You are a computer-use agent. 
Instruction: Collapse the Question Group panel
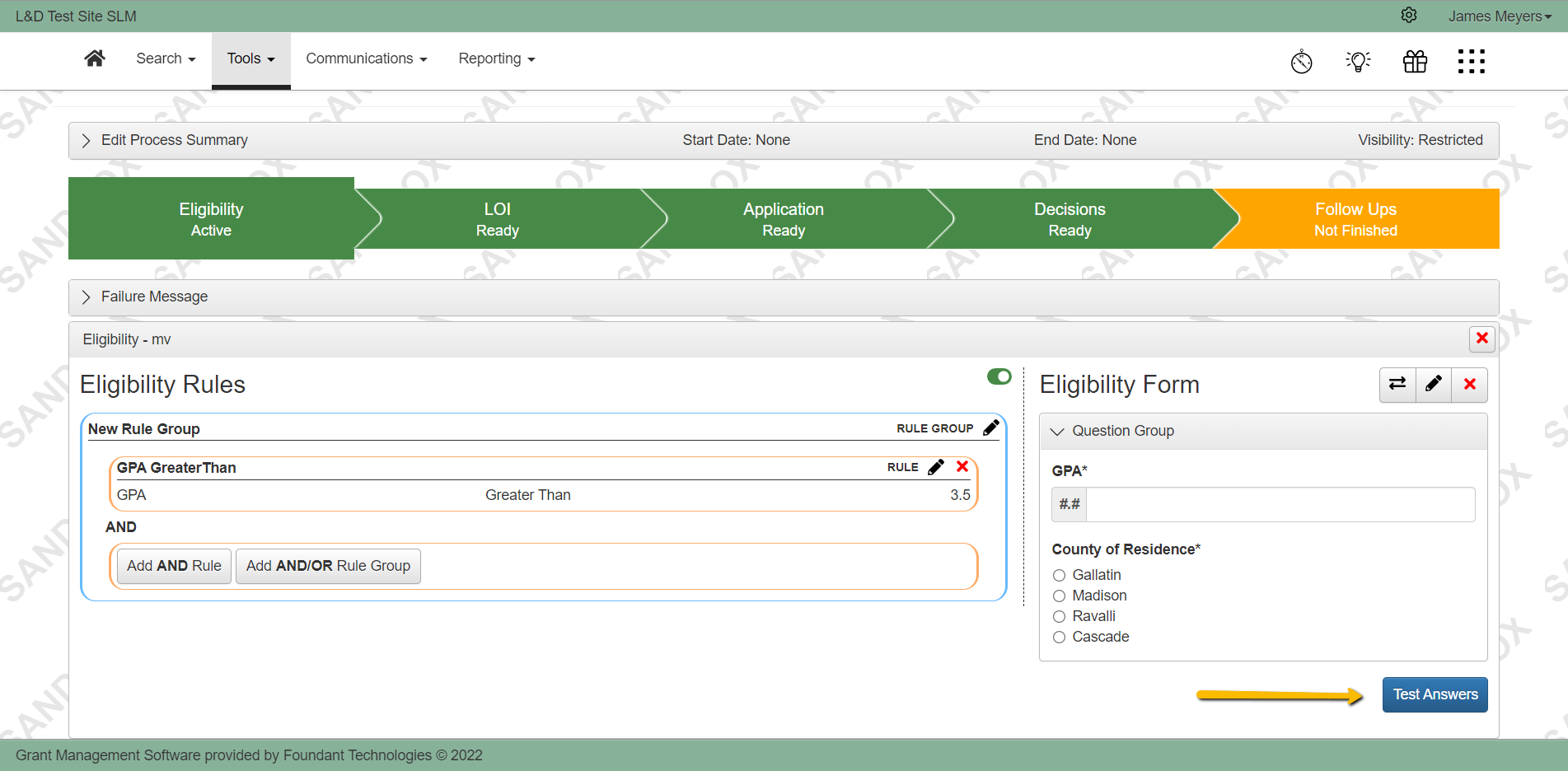[1057, 431]
